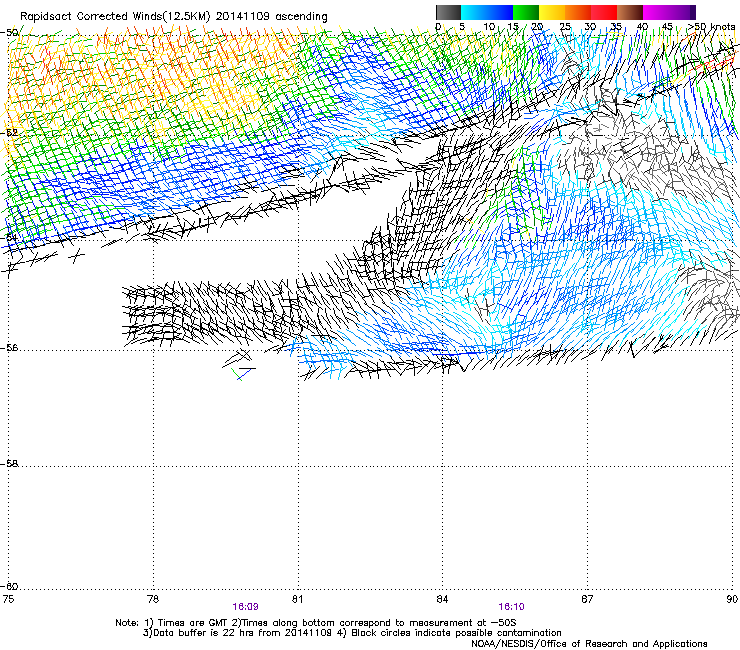
Task: Click the latitude label -52
Action: (9, 133)
